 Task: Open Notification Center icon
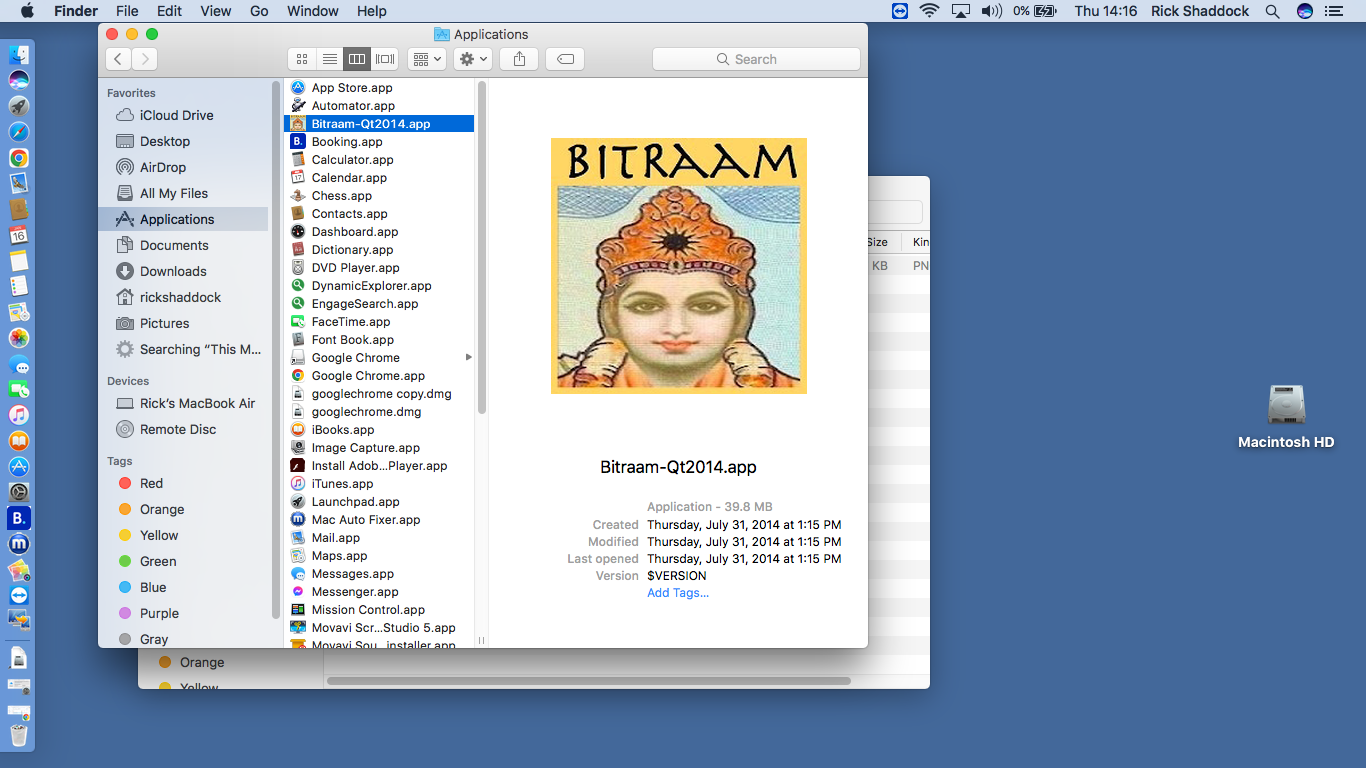(x=1334, y=11)
